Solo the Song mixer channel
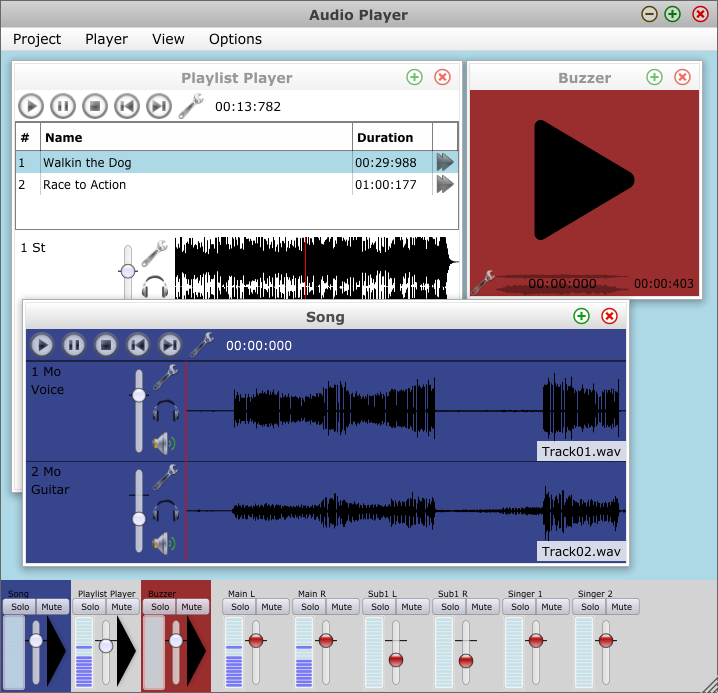Screen dimensions: 718x693 pos(20,607)
